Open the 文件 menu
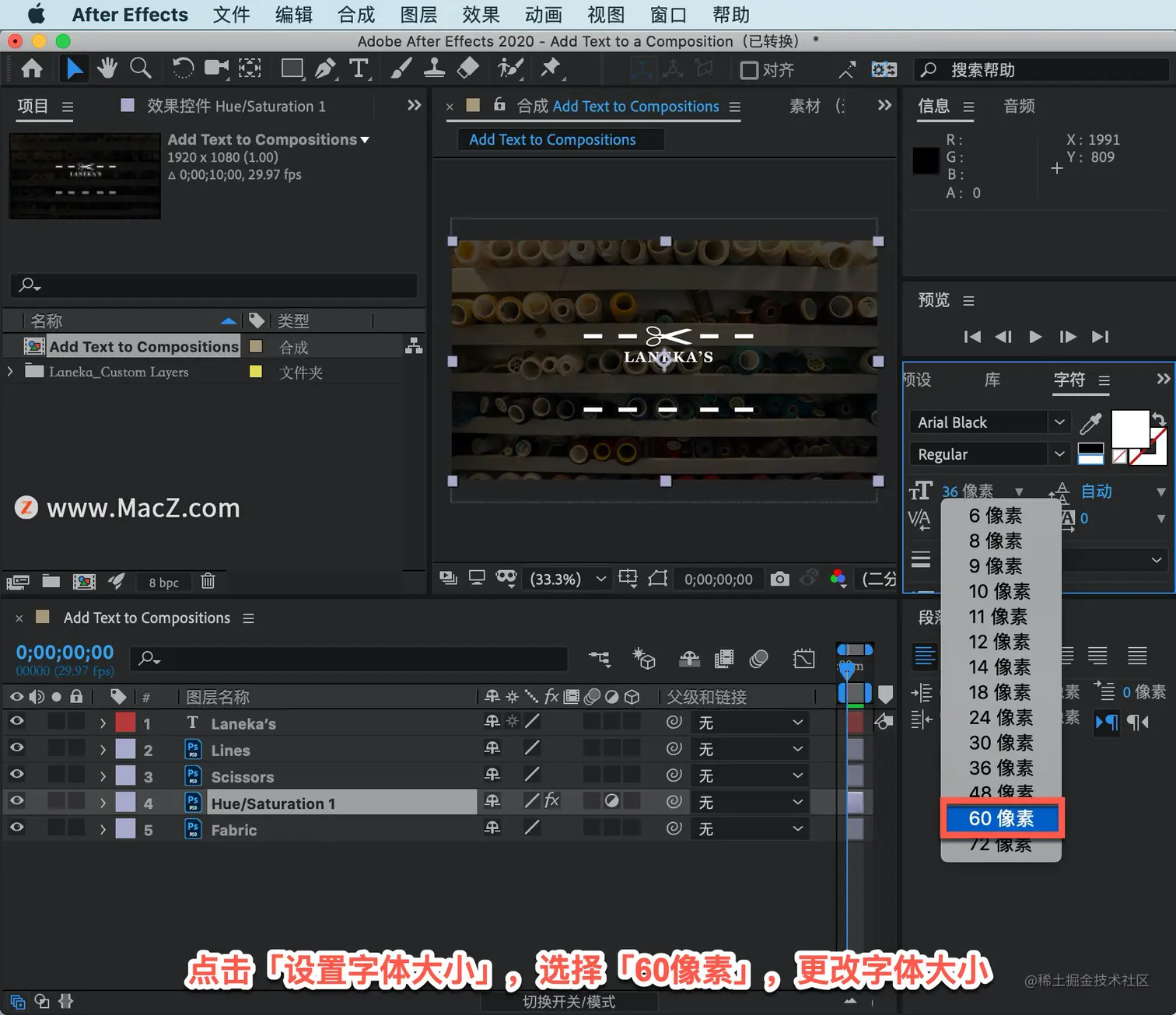 (x=231, y=15)
